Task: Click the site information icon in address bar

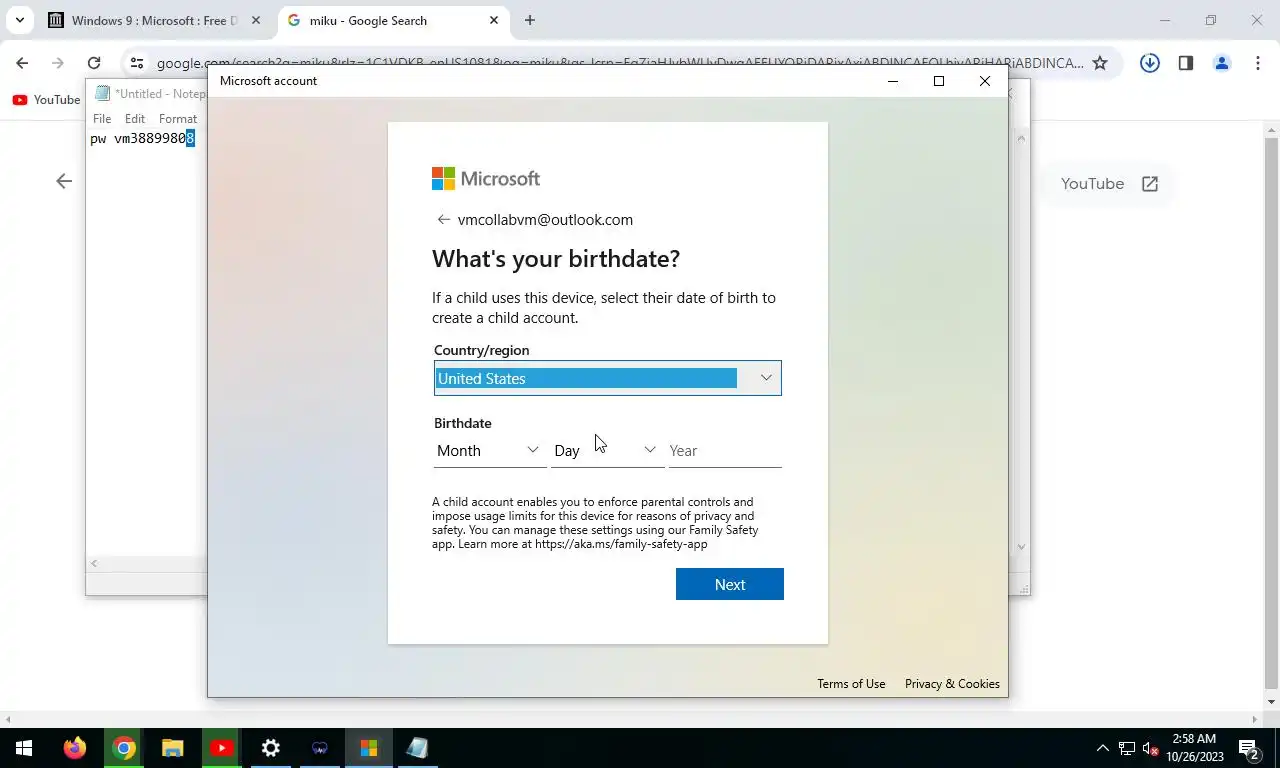Action: click(138, 63)
